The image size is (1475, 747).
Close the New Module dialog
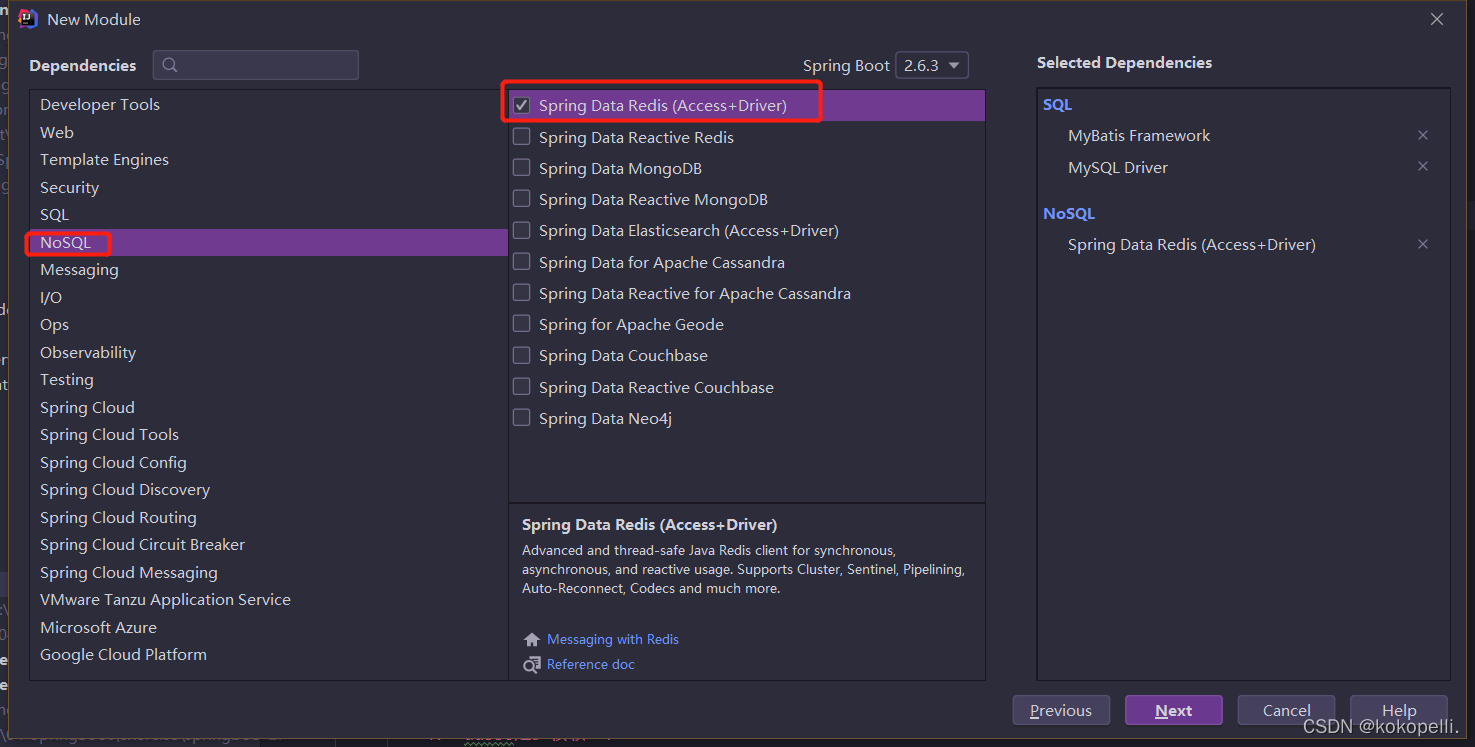coord(1436,19)
